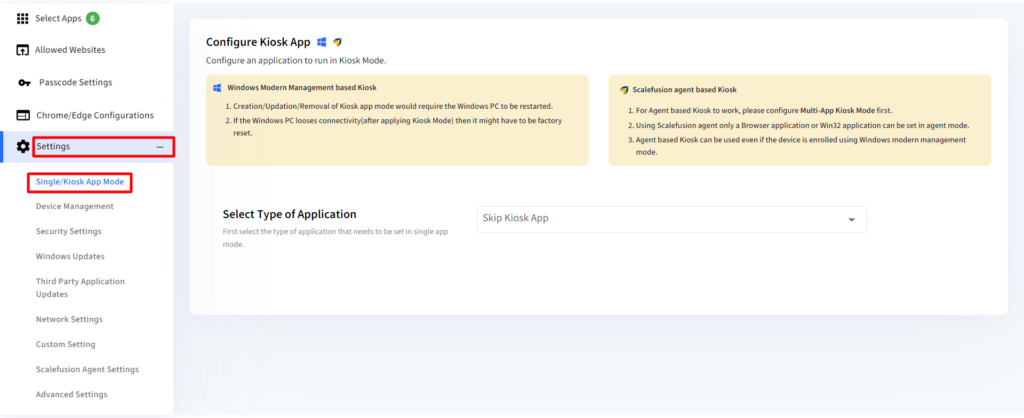Open the Skip Kiosk App dropdown arrow
This screenshot has width=1024, height=418.
tap(851, 219)
